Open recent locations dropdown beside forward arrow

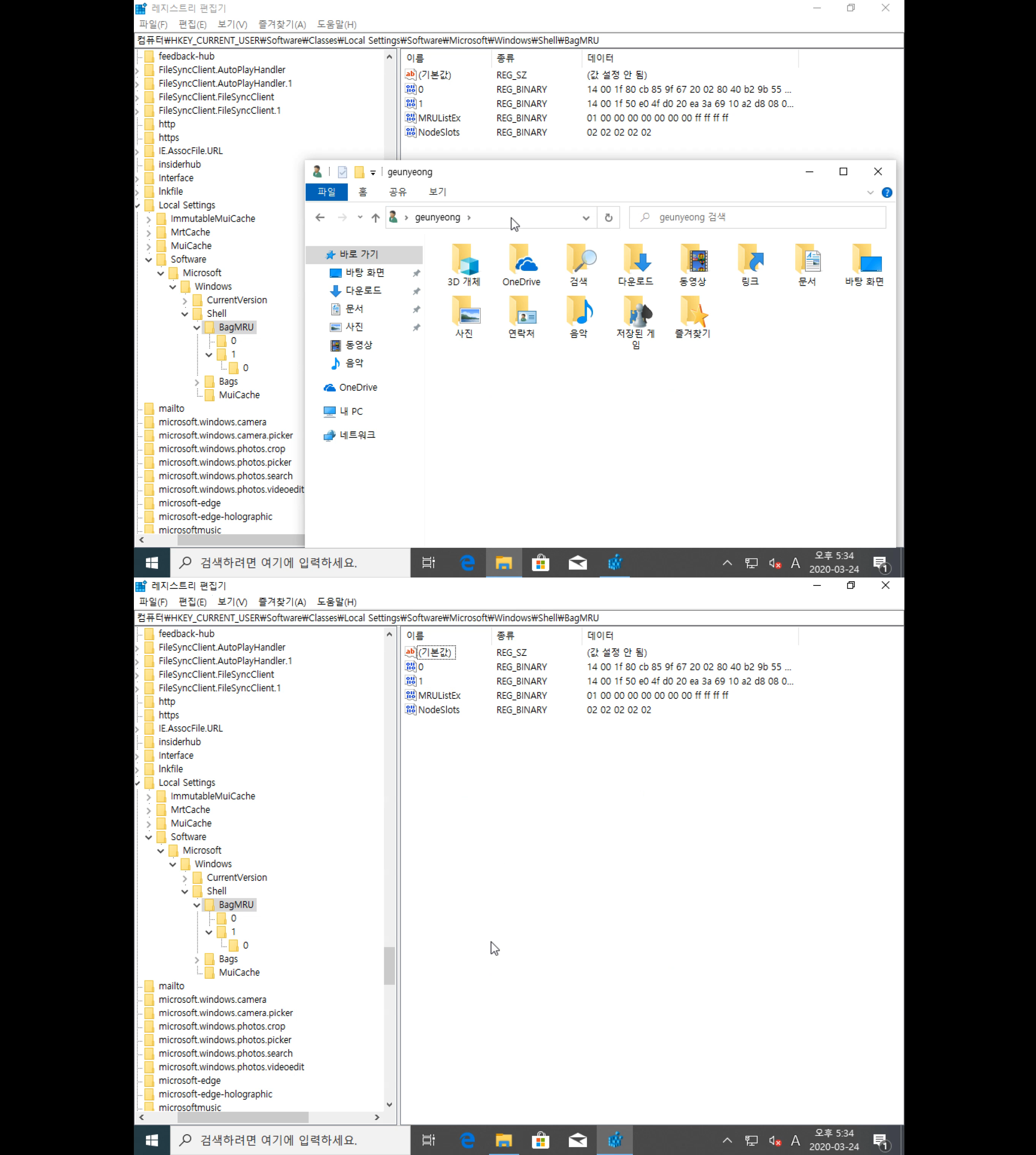pos(360,218)
